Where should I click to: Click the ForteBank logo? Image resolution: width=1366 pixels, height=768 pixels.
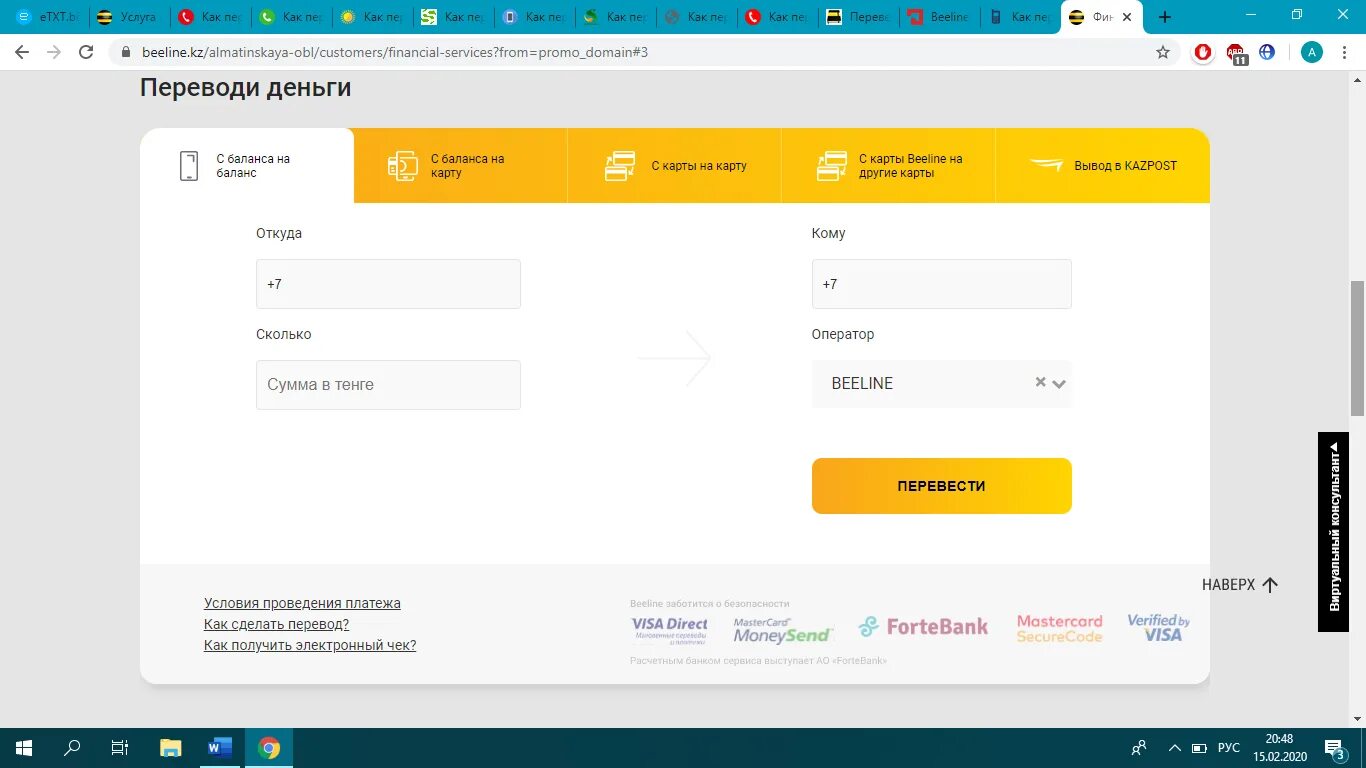pyautogui.click(x=923, y=627)
